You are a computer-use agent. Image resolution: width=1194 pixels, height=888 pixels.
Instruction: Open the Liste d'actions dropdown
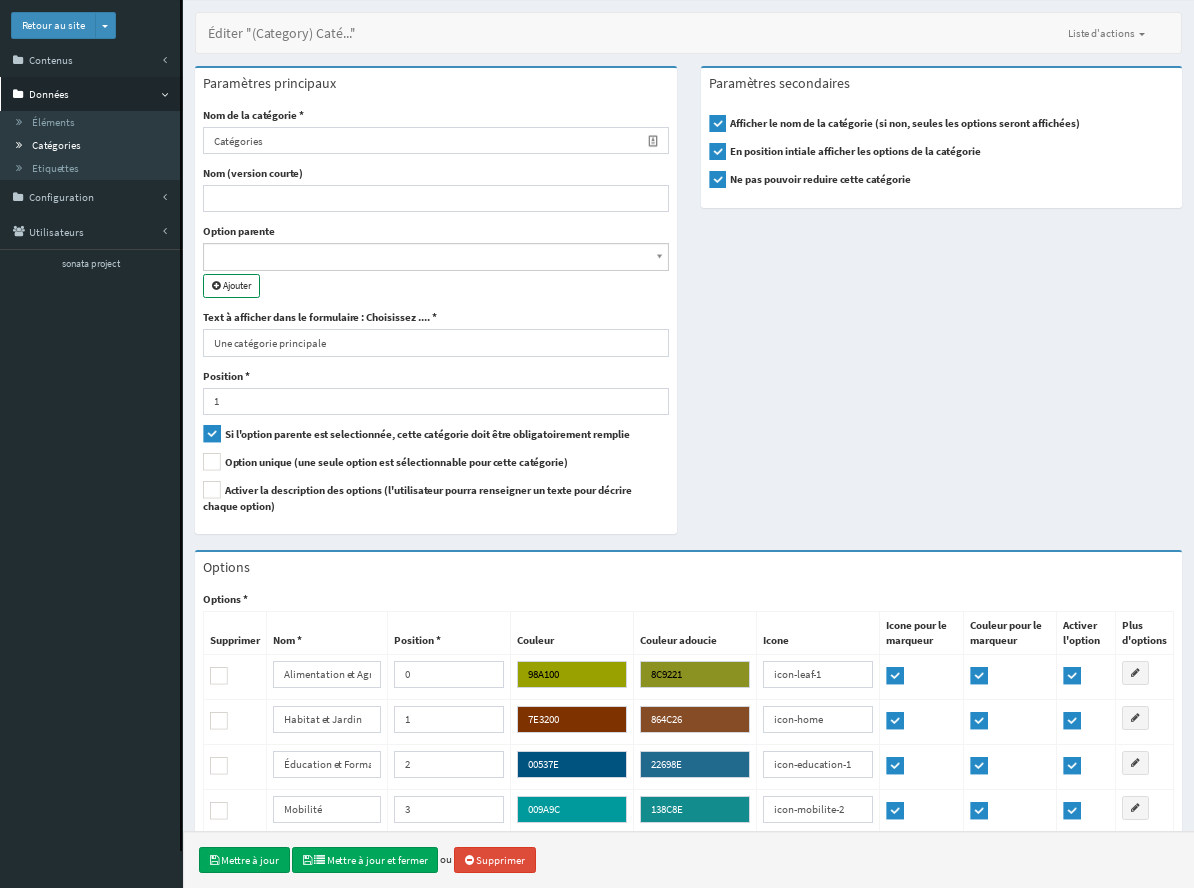1106,34
